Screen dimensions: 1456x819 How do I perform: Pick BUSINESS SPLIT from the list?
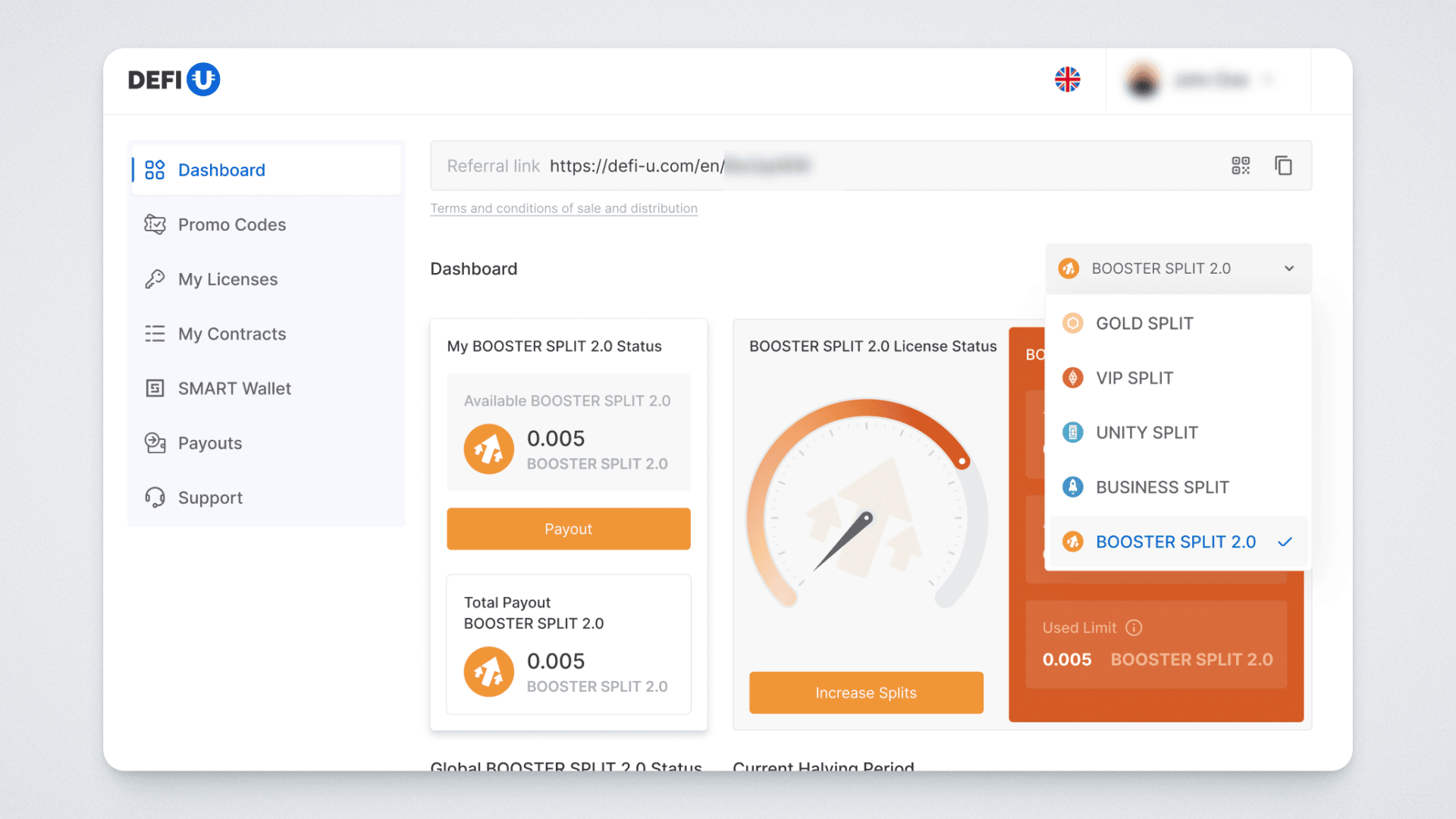(x=1162, y=488)
